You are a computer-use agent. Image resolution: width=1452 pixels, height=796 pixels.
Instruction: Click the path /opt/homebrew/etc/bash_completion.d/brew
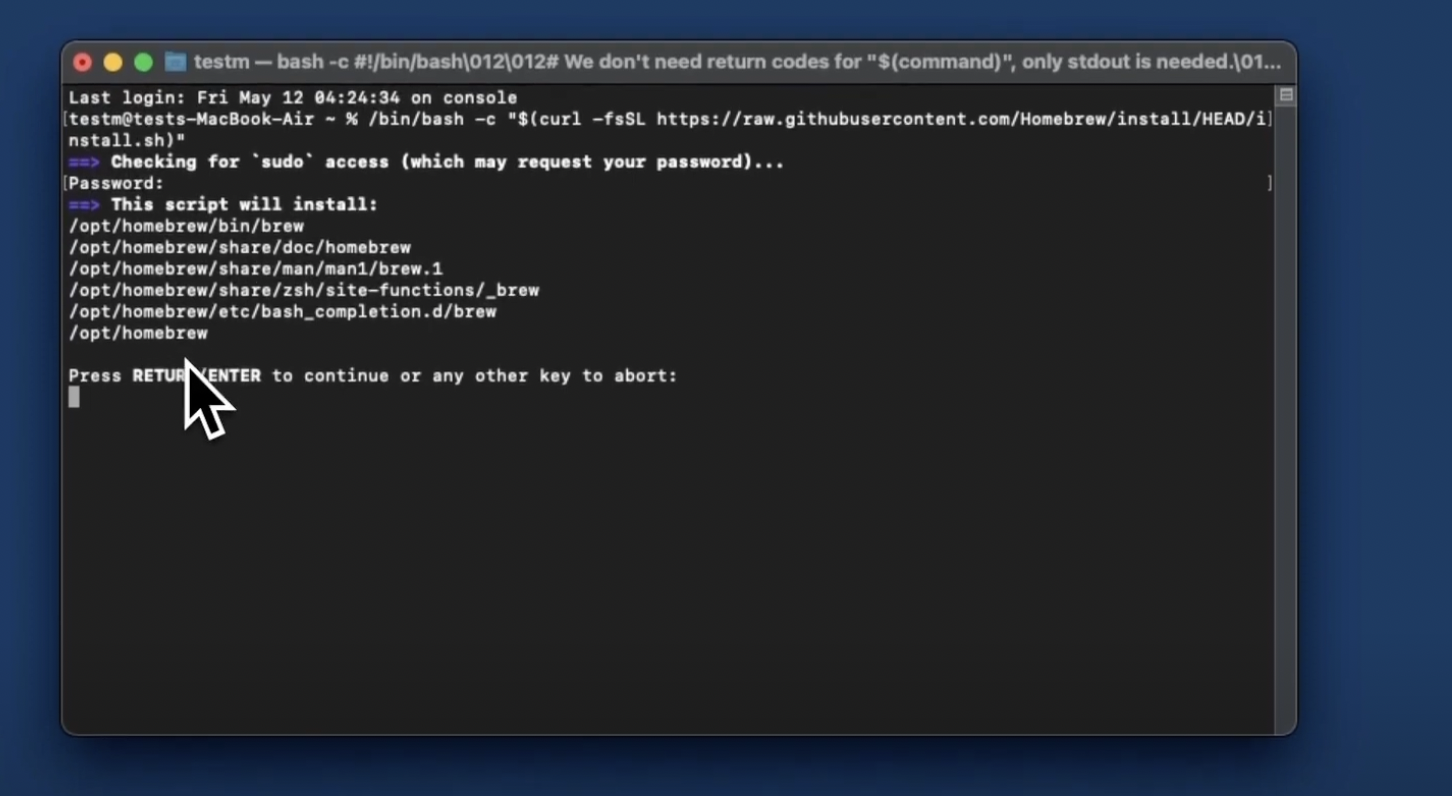282,311
